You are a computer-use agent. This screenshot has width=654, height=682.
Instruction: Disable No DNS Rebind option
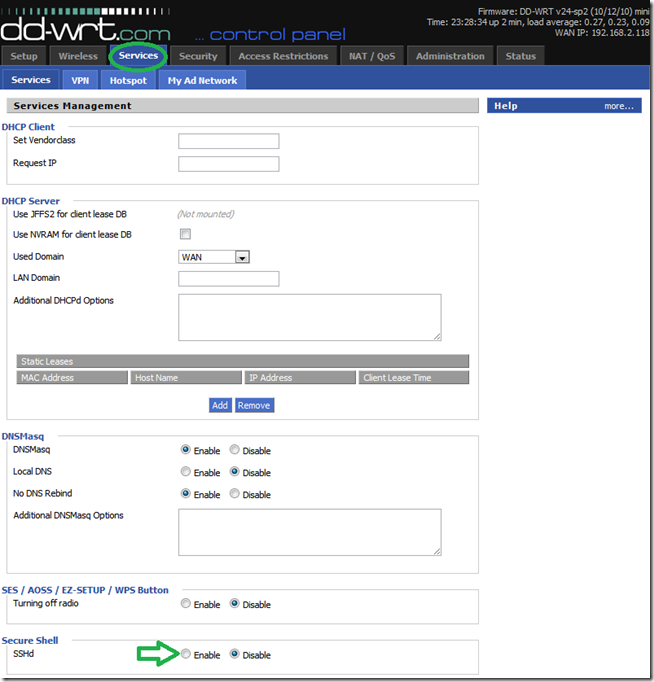(x=234, y=493)
